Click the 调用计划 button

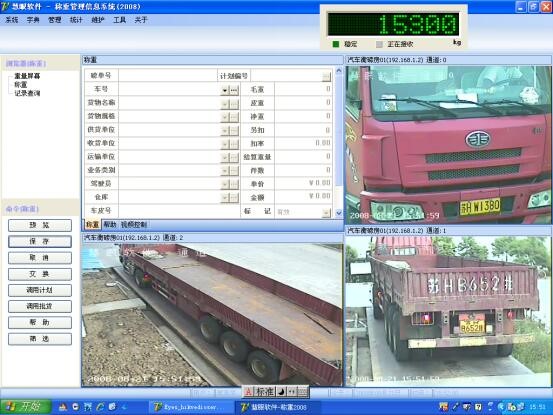click(40, 290)
